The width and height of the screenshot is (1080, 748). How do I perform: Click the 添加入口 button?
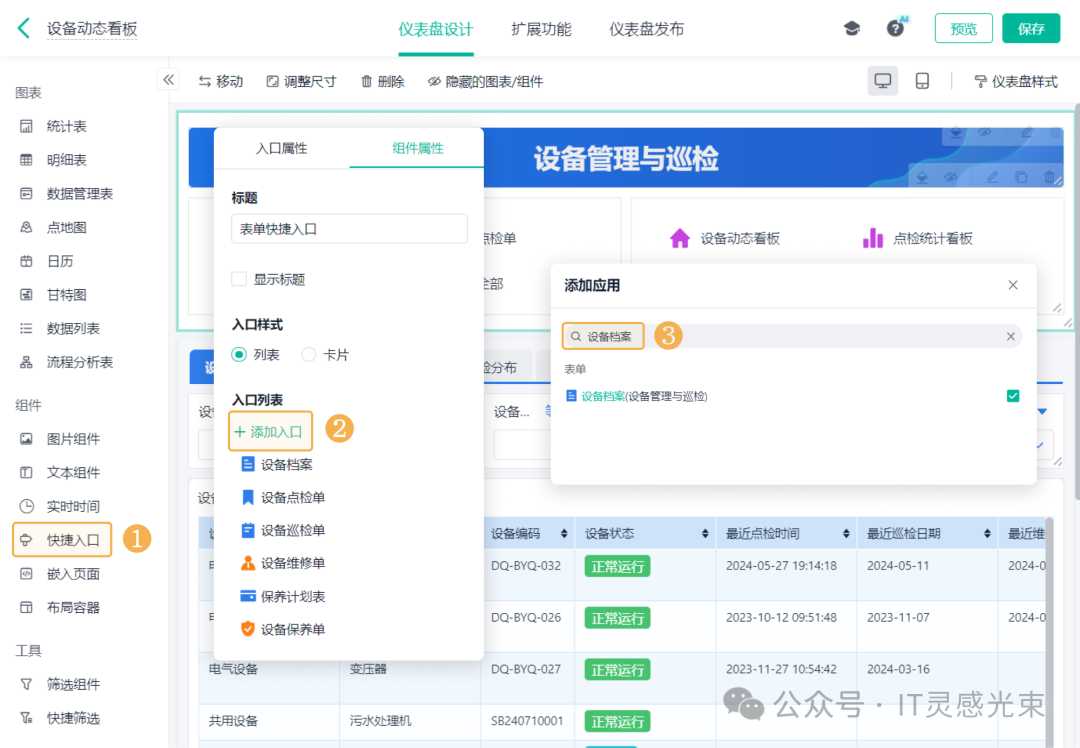point(270,431)
